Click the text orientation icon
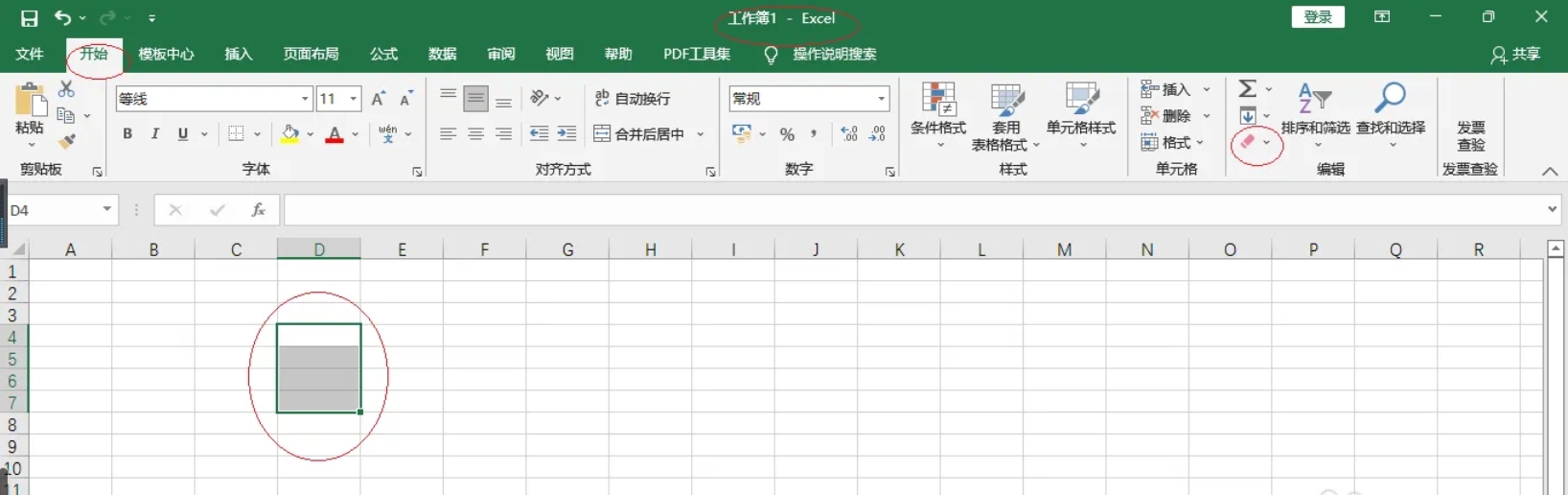The width and height of the screenshot is (1568, 495). click(540, 98)
